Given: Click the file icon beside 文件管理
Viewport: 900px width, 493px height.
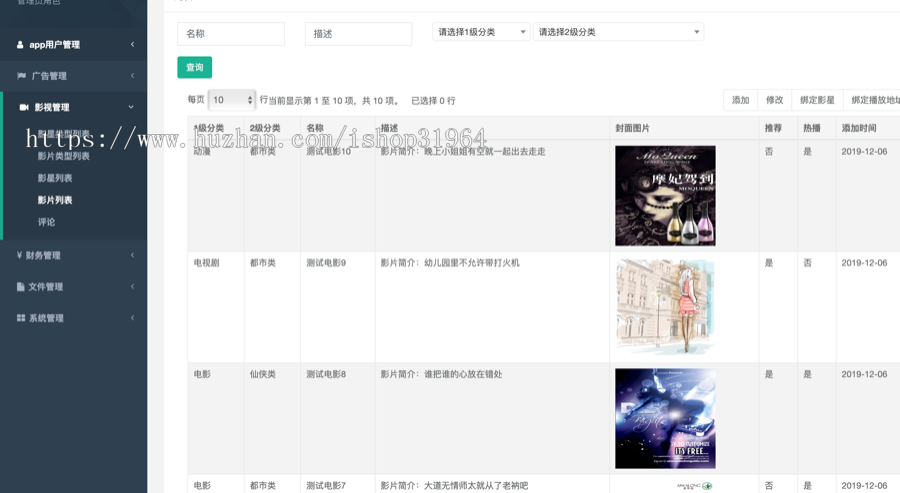Looking at the screenshot, I should pos(21,287).
